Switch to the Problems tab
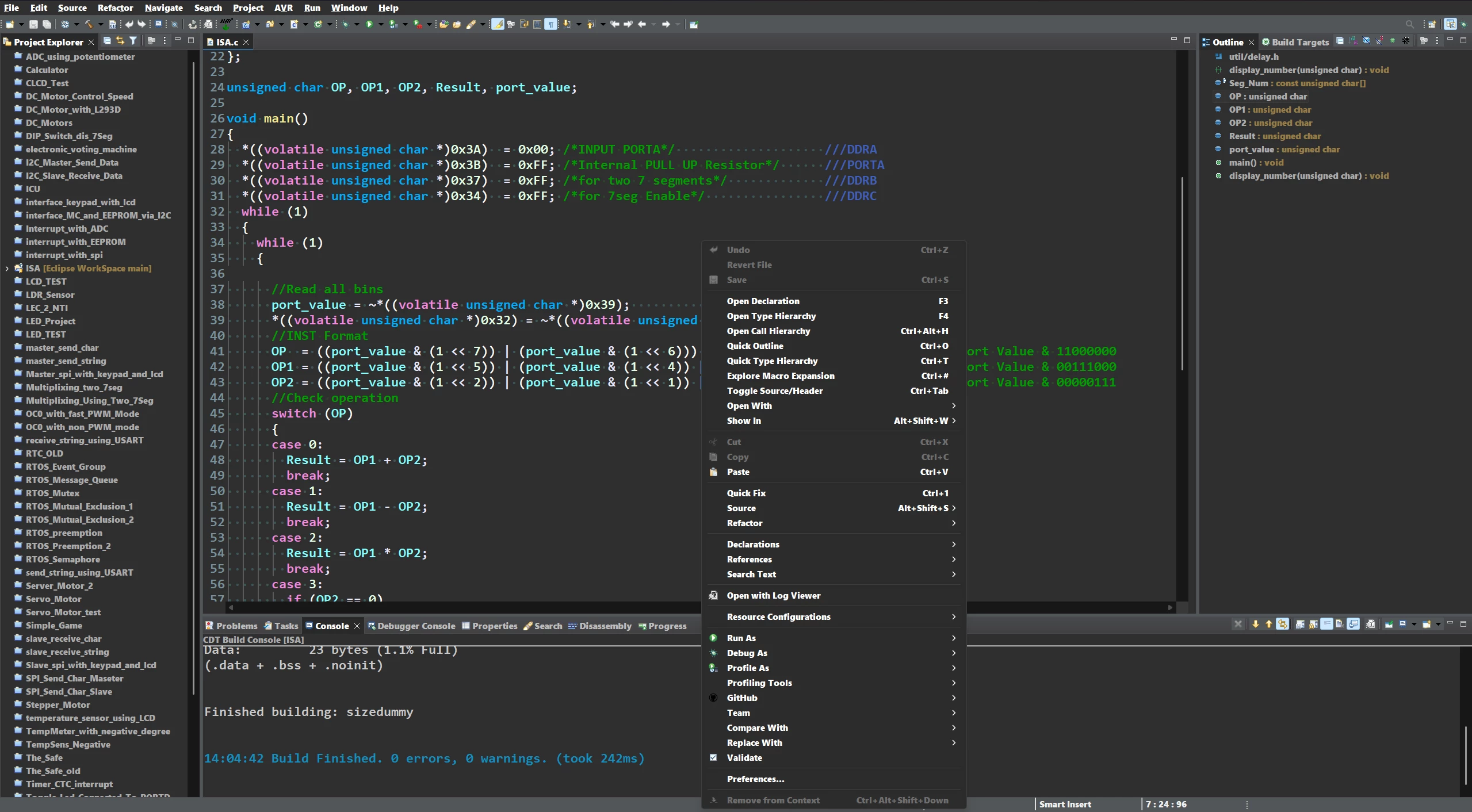Image resolution: width=1472 pixels, height=812 pixels. tap(231, 626)
